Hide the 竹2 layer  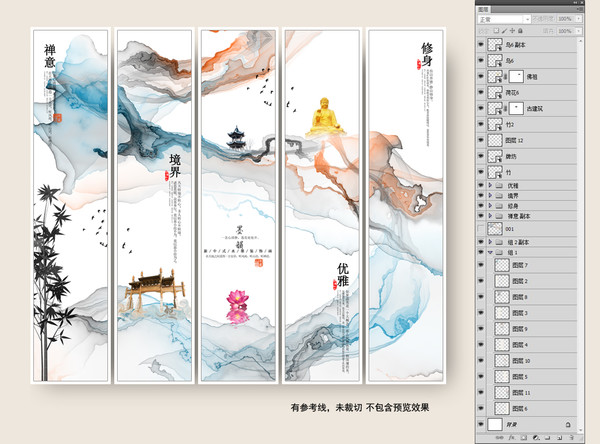[481, 124]
